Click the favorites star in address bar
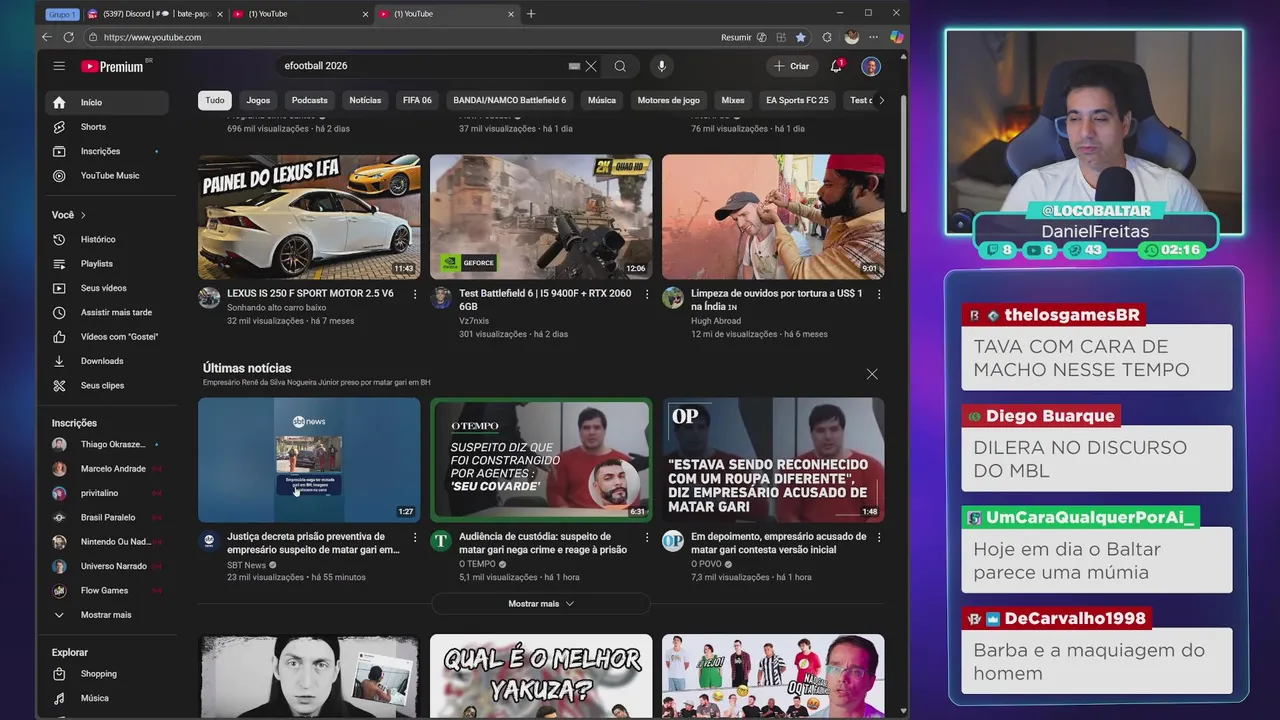The width and height of the screenshot is (1280, 720). (800, 37)
